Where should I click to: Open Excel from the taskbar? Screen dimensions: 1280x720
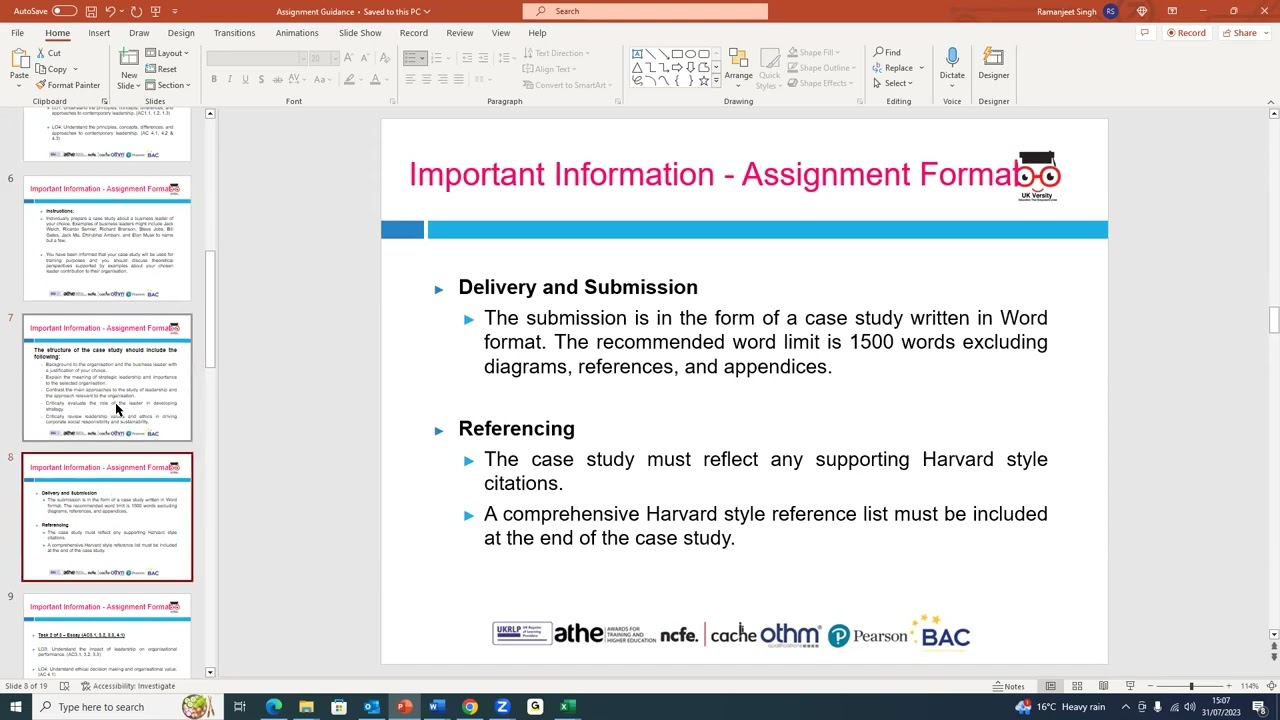coord(567,707)
